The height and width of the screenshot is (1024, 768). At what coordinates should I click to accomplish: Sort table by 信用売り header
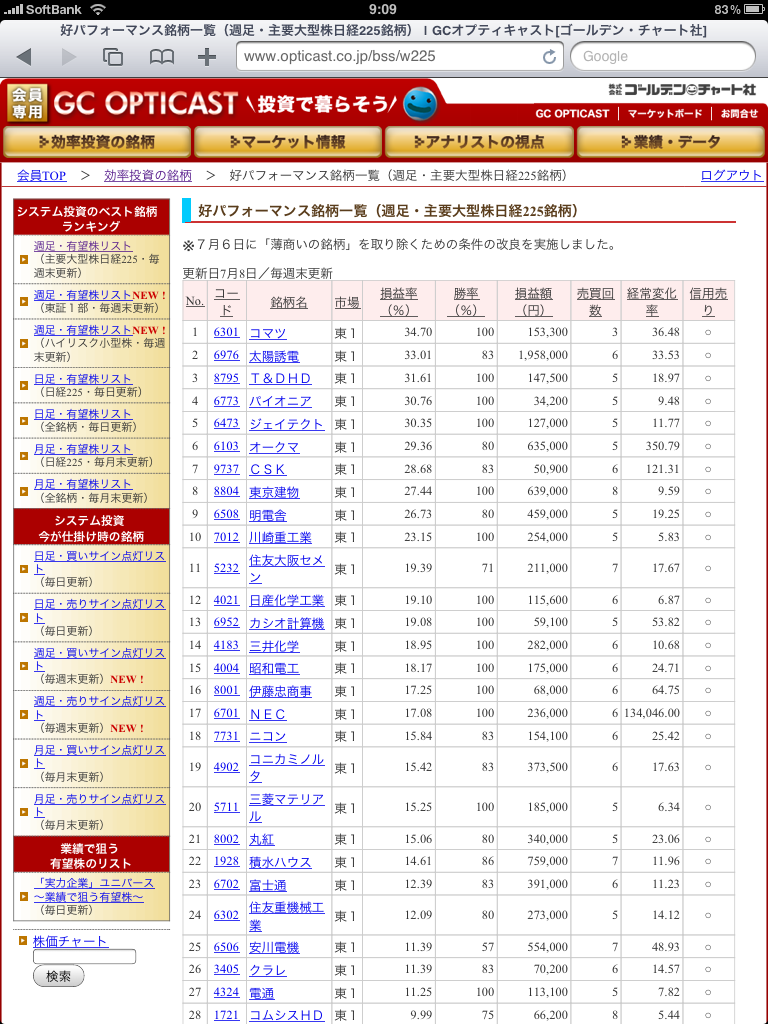708,302
